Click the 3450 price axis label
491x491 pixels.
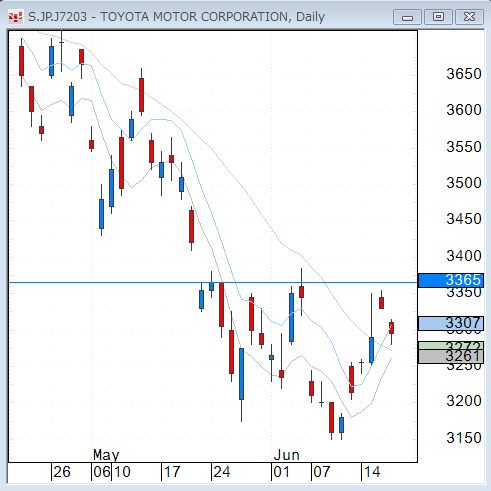[x=464, y=219]
